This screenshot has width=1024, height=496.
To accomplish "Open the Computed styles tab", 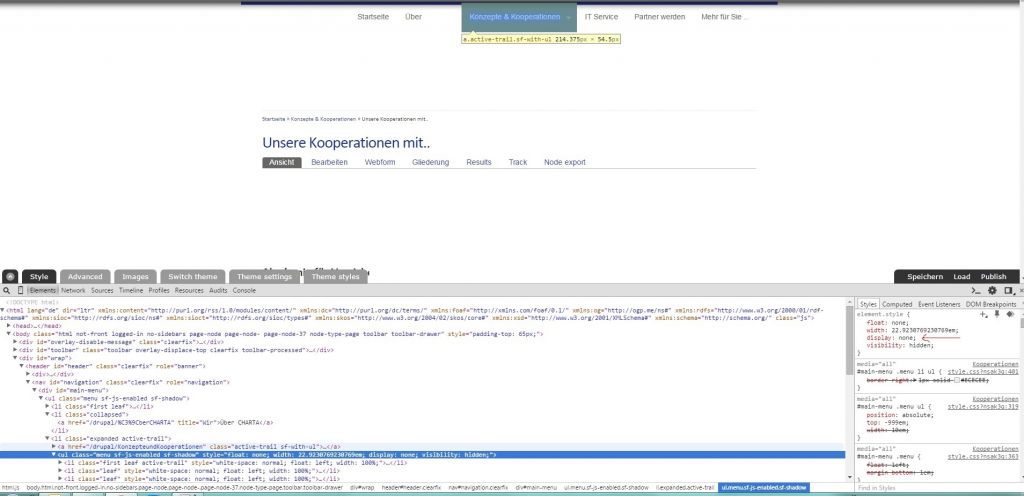I will point(896,304).
